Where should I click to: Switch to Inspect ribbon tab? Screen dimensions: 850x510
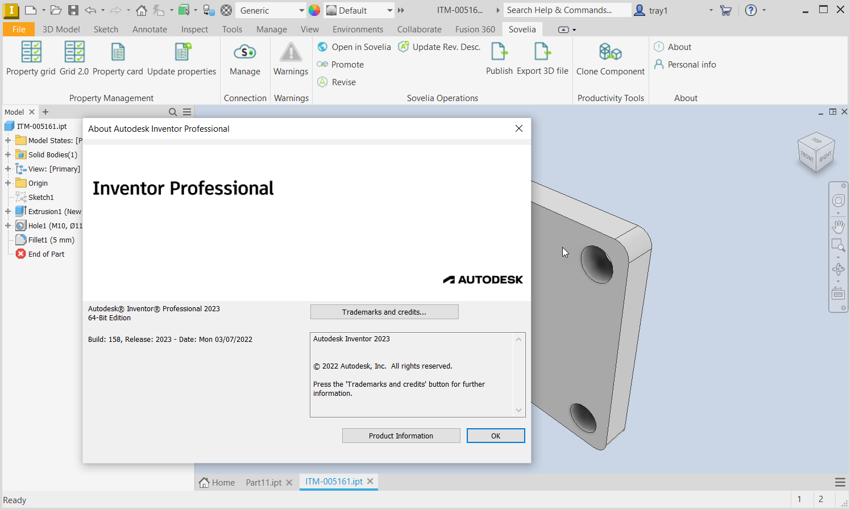pos(194,29)
